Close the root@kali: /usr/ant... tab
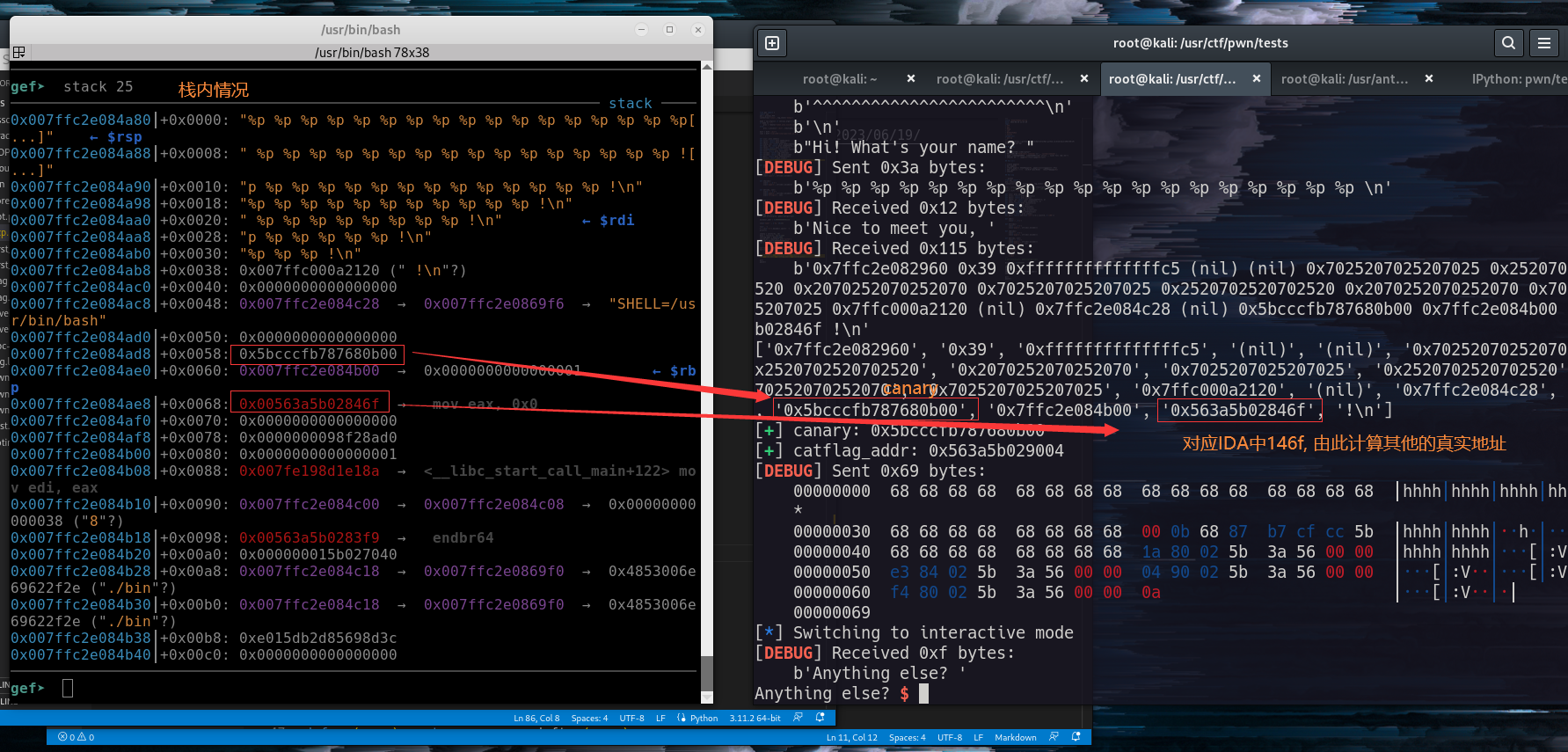Screen dimensions: 1568x752 (1429, 78)
